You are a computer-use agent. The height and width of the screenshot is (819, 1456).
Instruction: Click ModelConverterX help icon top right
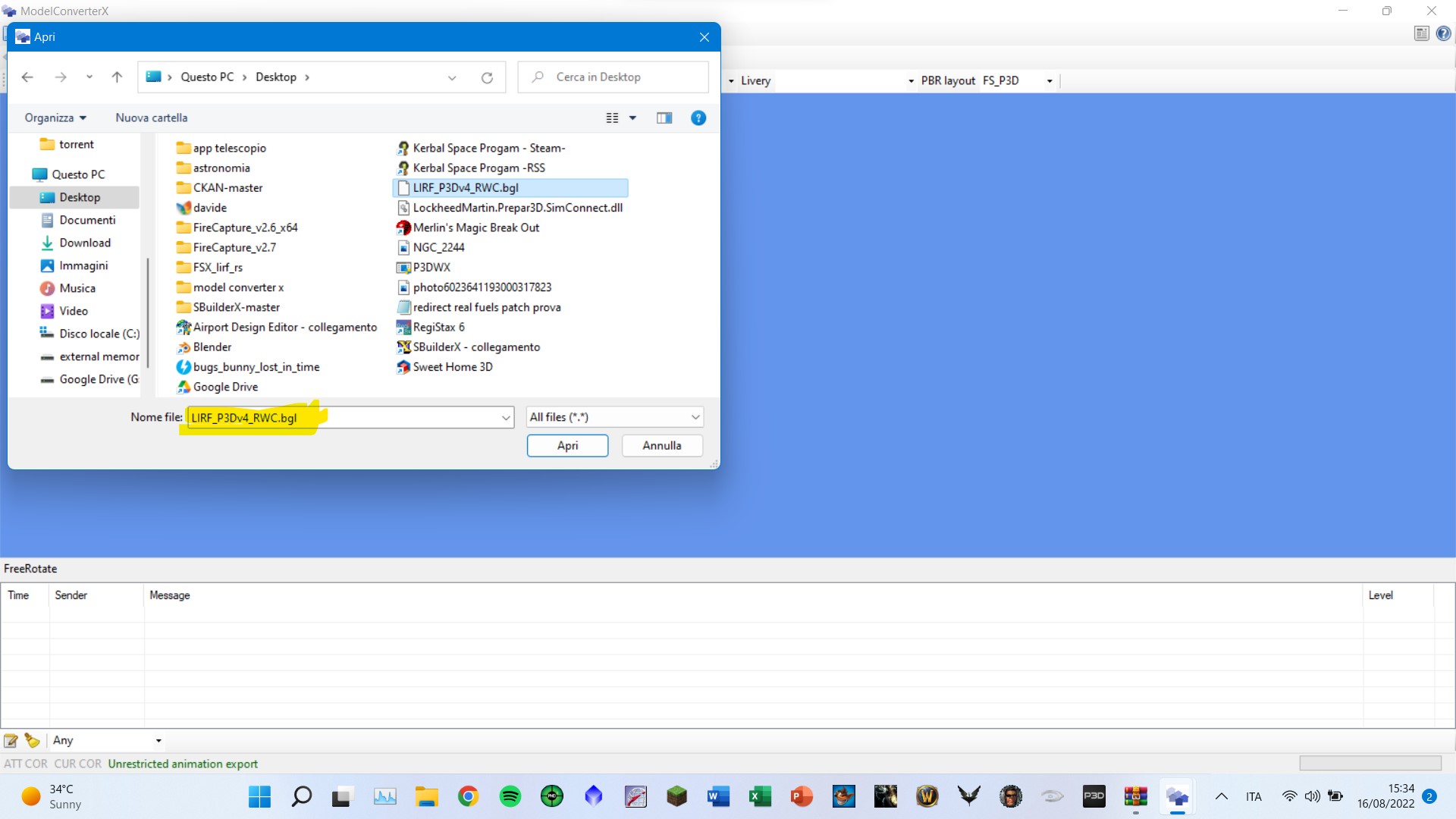pyautogui.click(x=1444, y=33)
